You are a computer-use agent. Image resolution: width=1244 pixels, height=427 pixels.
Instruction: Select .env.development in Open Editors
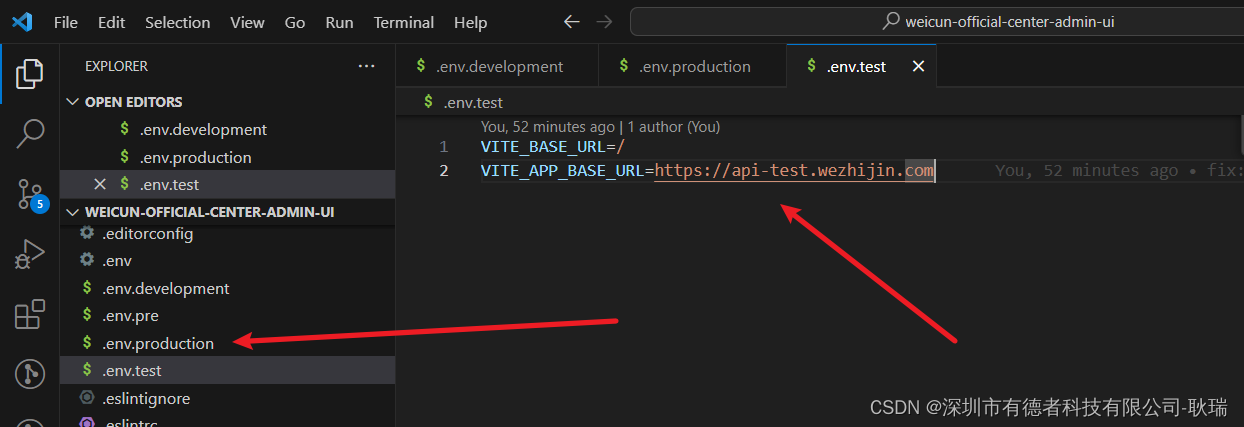[227, 130]
